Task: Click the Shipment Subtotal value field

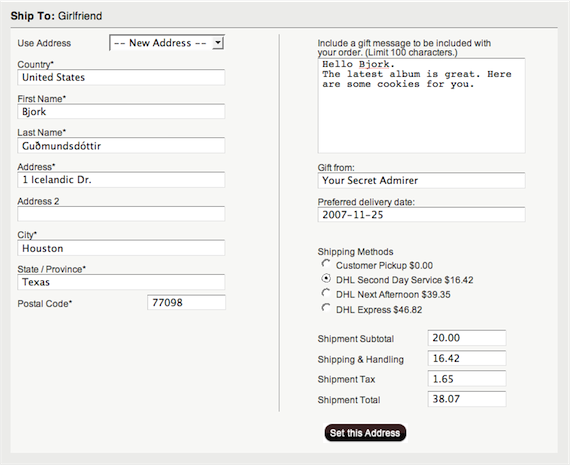Action: coord(467,338)
